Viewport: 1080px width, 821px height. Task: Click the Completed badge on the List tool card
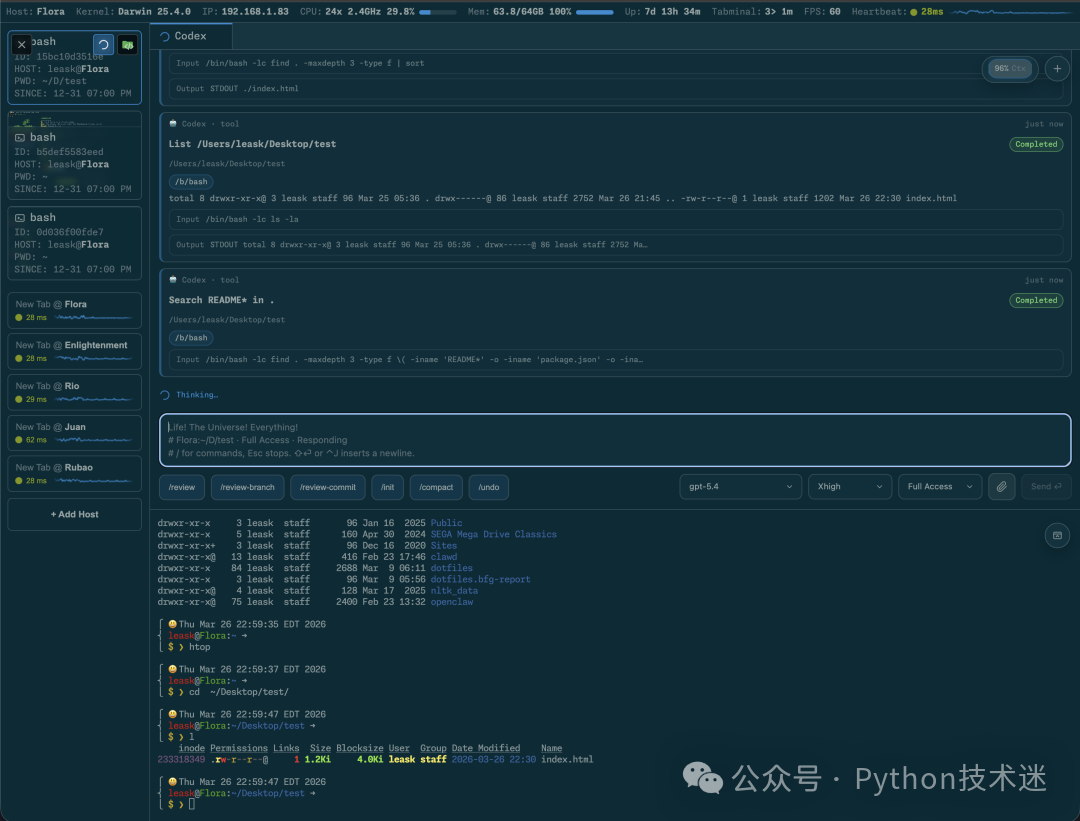point(1036,144)
